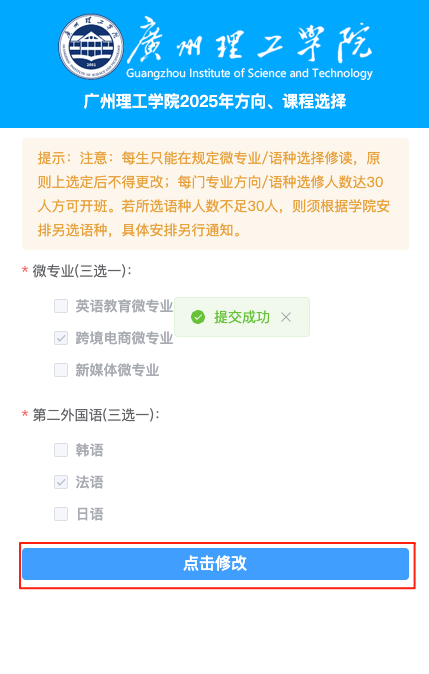The image size is (429, 674).
Task: Check the 英语教育微专业 checkbox
Action: click(x=61, y=306)
